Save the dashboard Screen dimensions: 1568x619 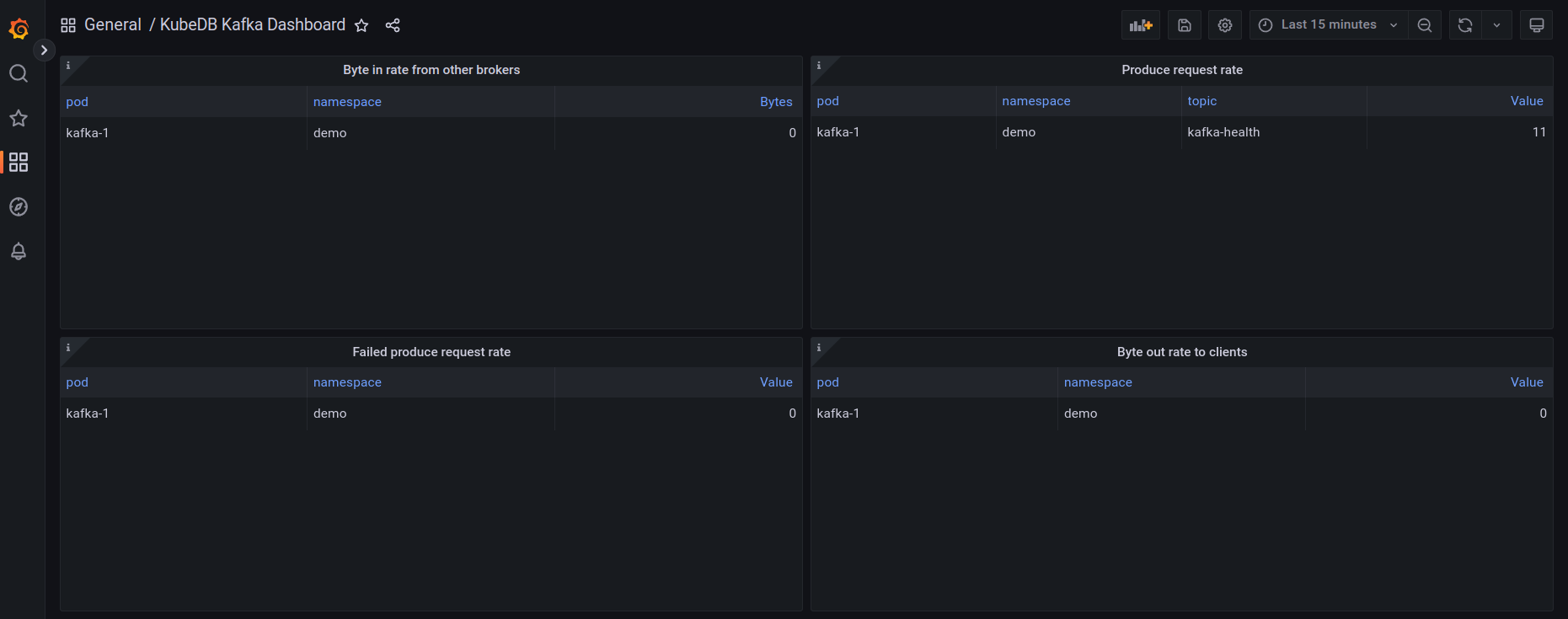point(1185,25)
